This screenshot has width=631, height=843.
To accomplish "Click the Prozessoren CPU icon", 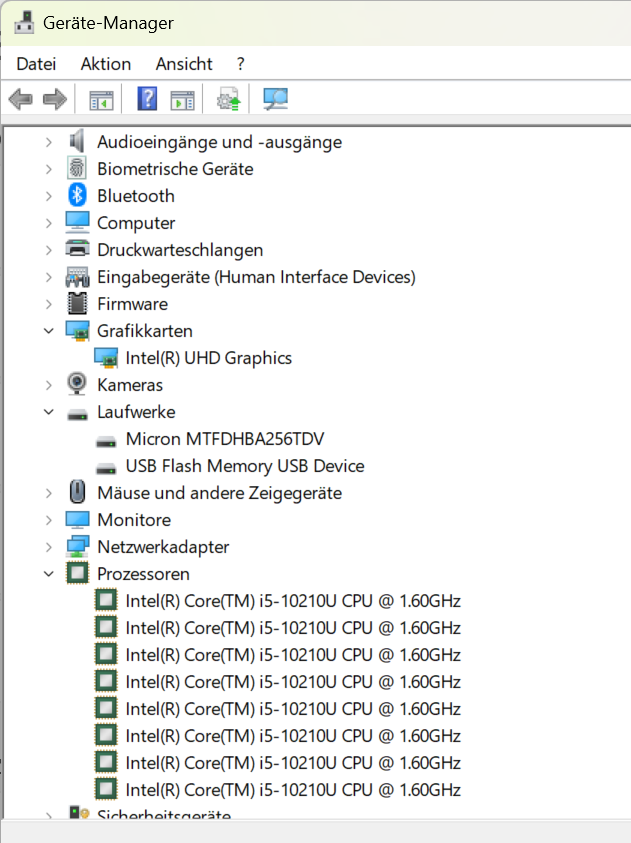I will click(x=77, y=573).
